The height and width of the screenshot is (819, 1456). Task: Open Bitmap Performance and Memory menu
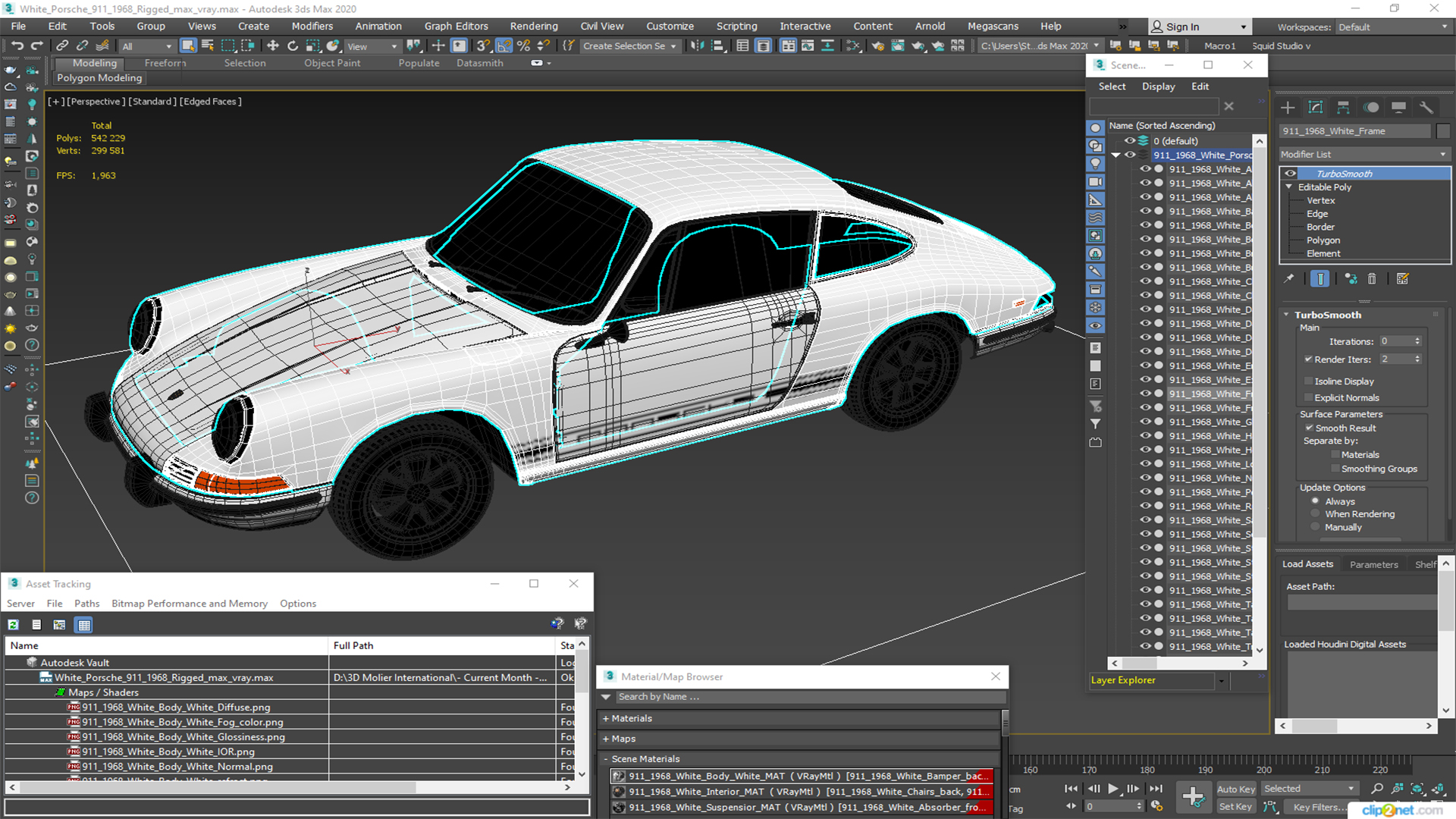pos(190,604)
